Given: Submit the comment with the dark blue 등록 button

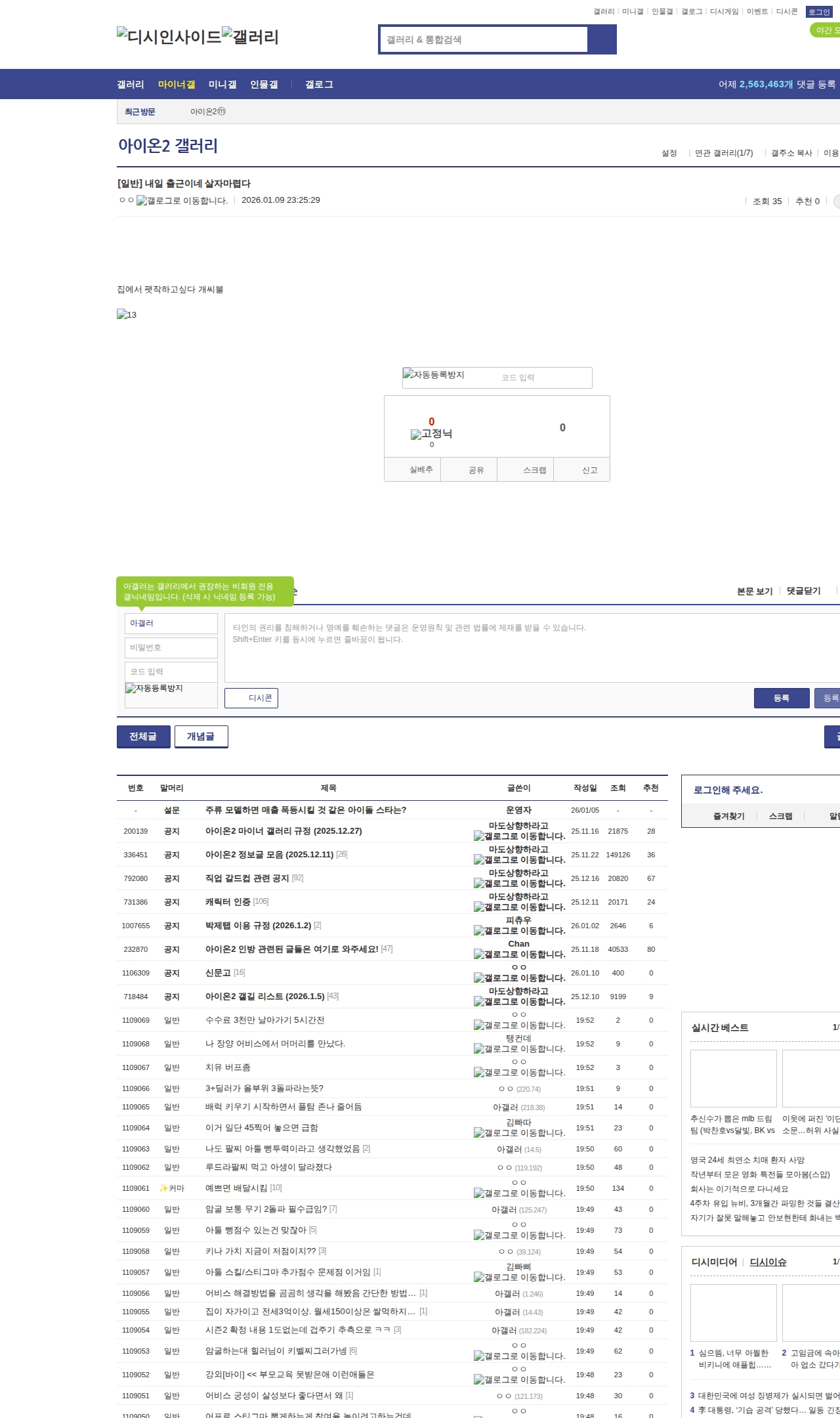Looking at the screenshot, I should [x=782, y=698].
